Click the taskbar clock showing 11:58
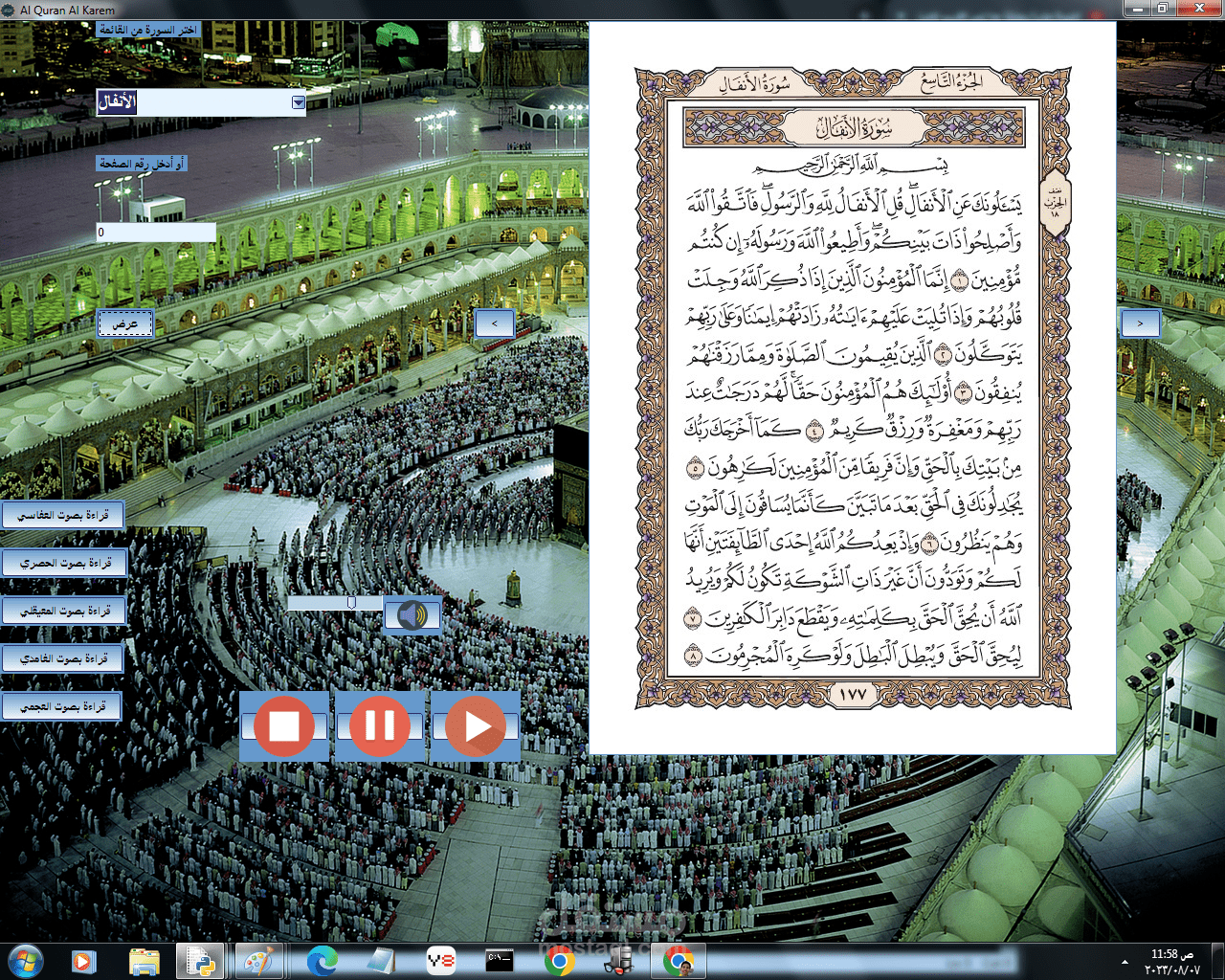The width and height of the screenshot is (1225, 980). tap(1171, 962)
